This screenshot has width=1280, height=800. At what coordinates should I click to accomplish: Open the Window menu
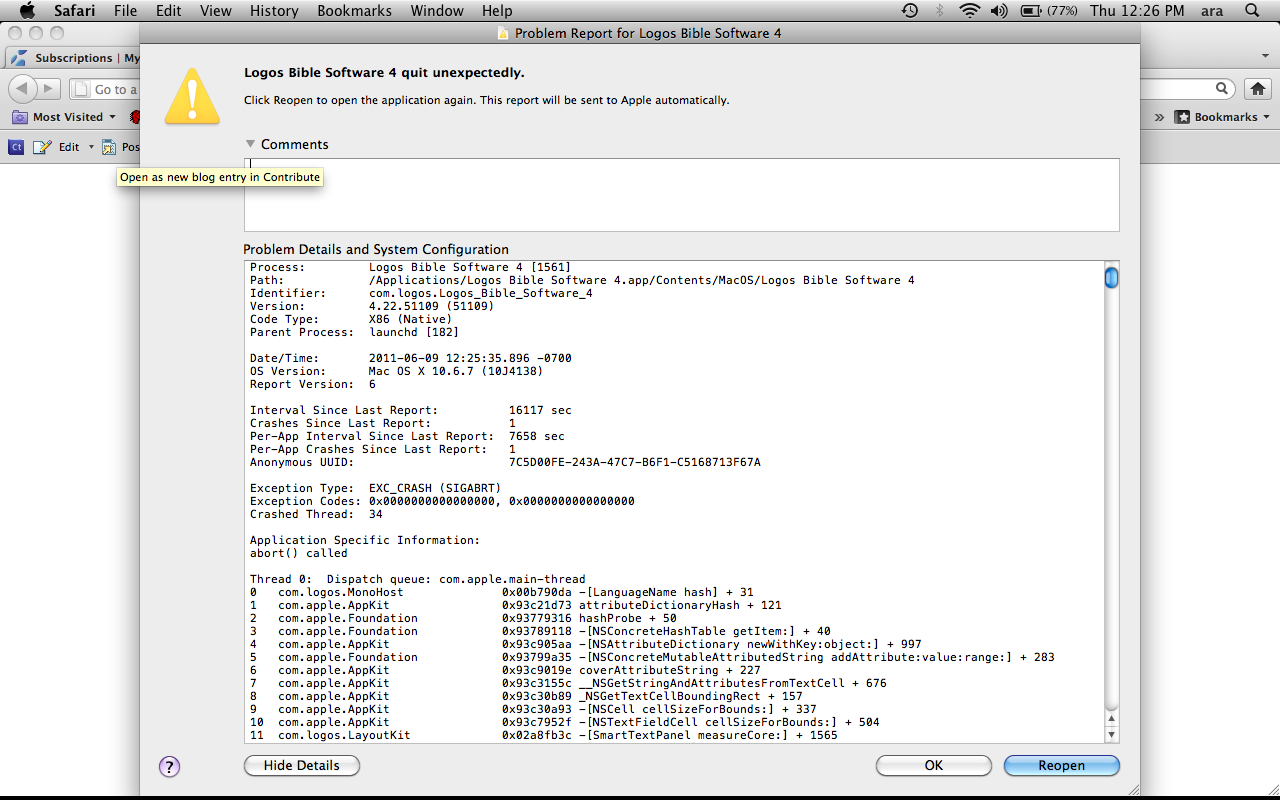point(439,11)
